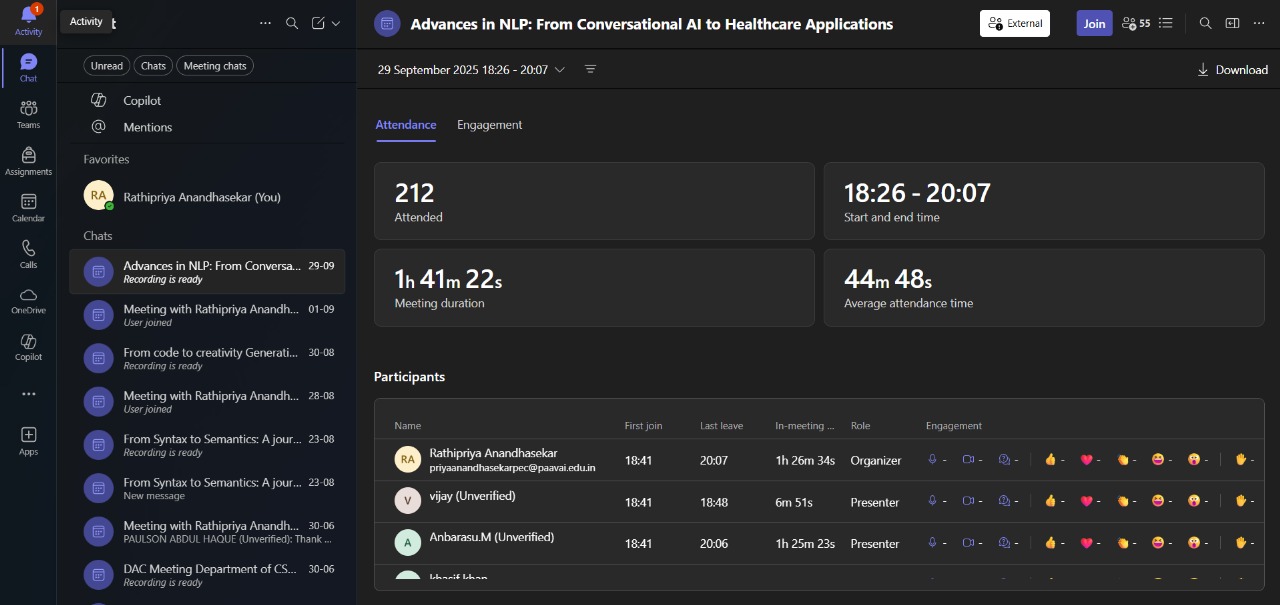Viewport: 1280px width, 605px height.
Task: Show the participants list with 55 people
Action: pyautogui.click(x=1136, y=24)
